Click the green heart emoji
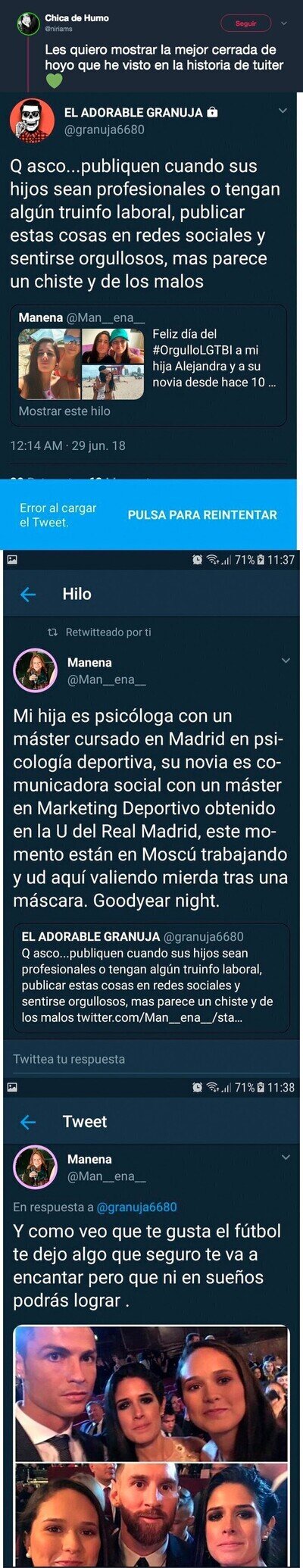 point(53,80)
